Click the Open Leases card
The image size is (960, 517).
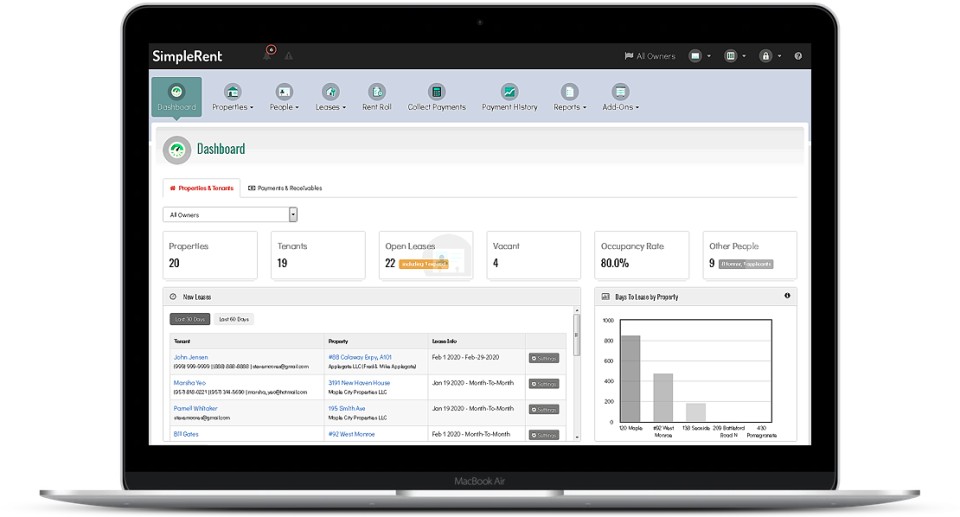point(426,255)
